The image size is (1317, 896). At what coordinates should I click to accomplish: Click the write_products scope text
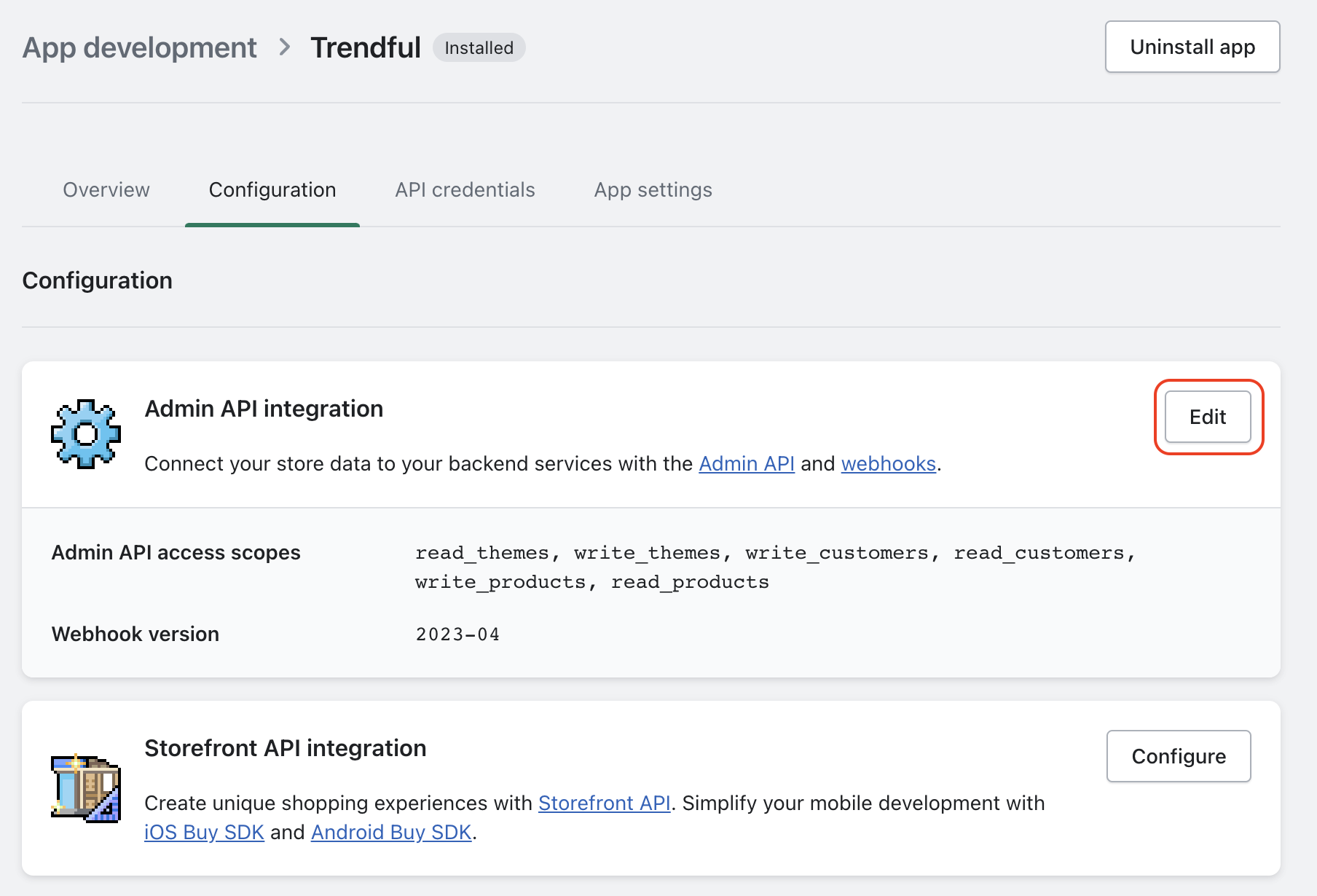tap(500, 583)
